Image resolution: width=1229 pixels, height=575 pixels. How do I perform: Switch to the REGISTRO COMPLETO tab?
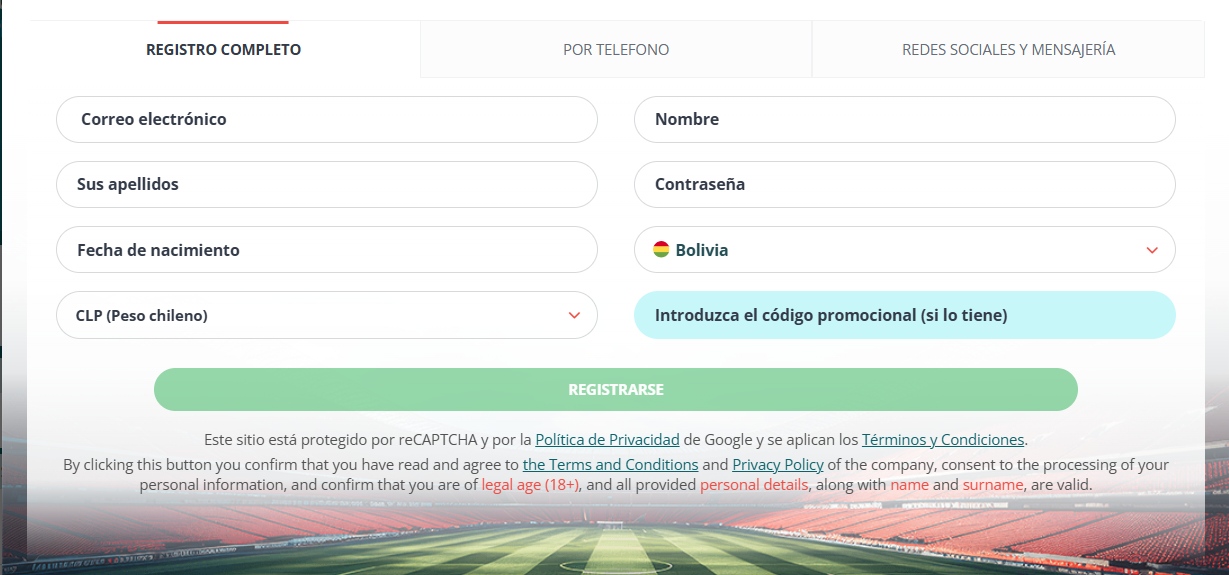click(223, 49)
